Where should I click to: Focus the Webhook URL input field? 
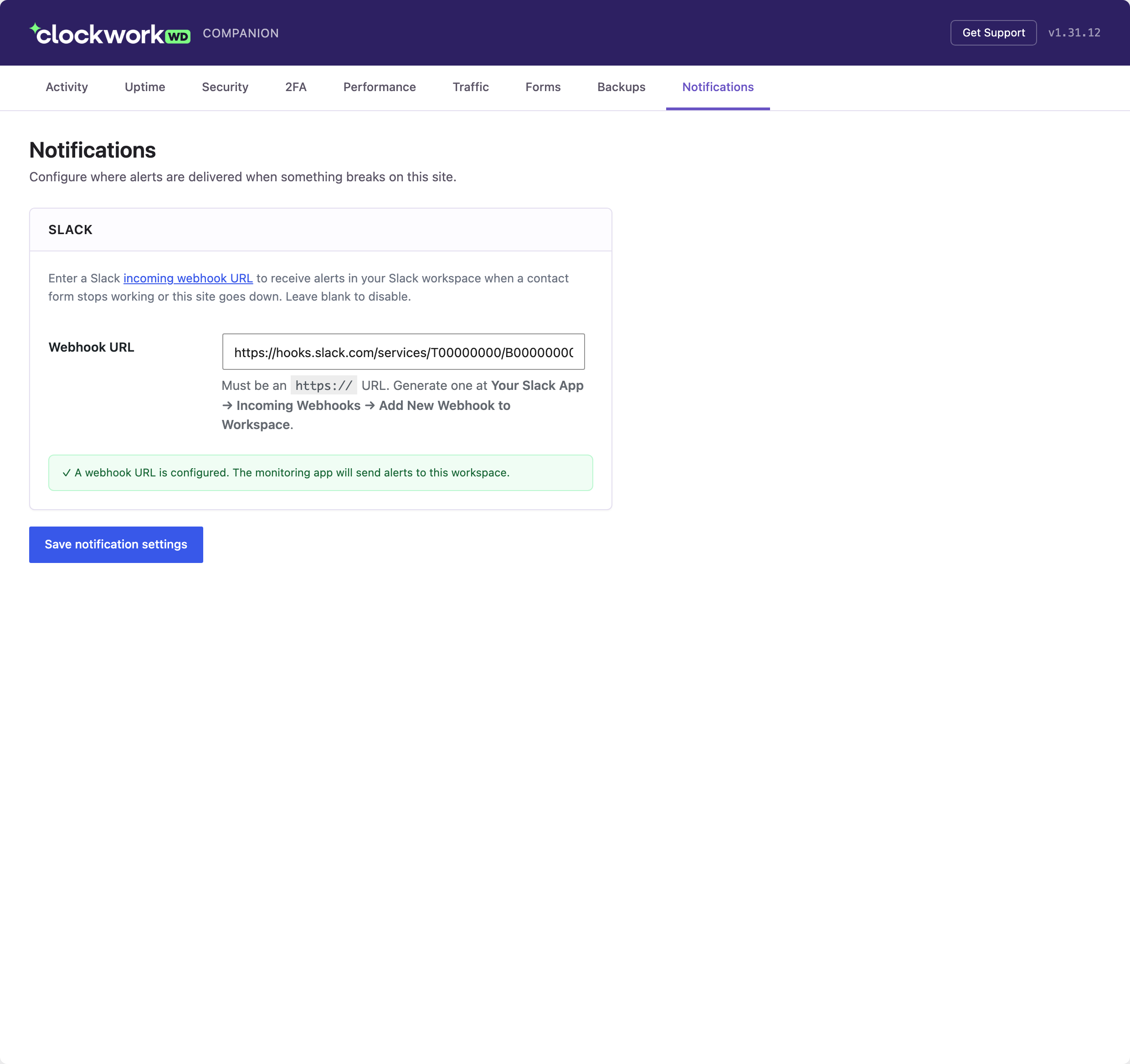tap(404, 352)
